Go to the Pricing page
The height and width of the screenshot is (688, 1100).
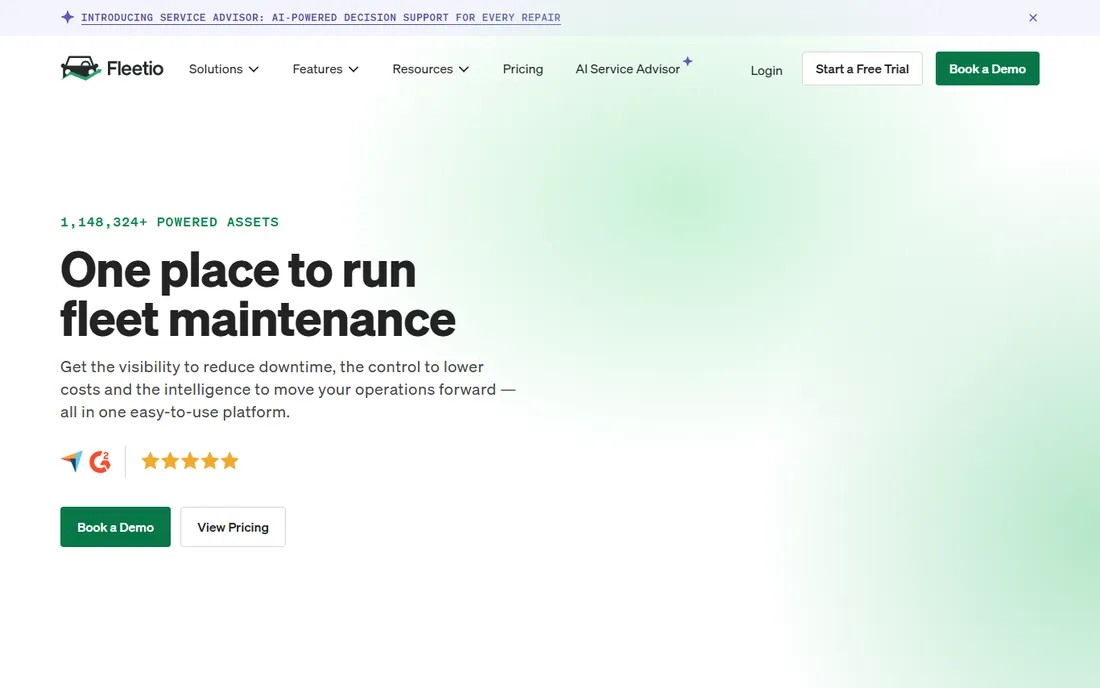tap(523, 69)
